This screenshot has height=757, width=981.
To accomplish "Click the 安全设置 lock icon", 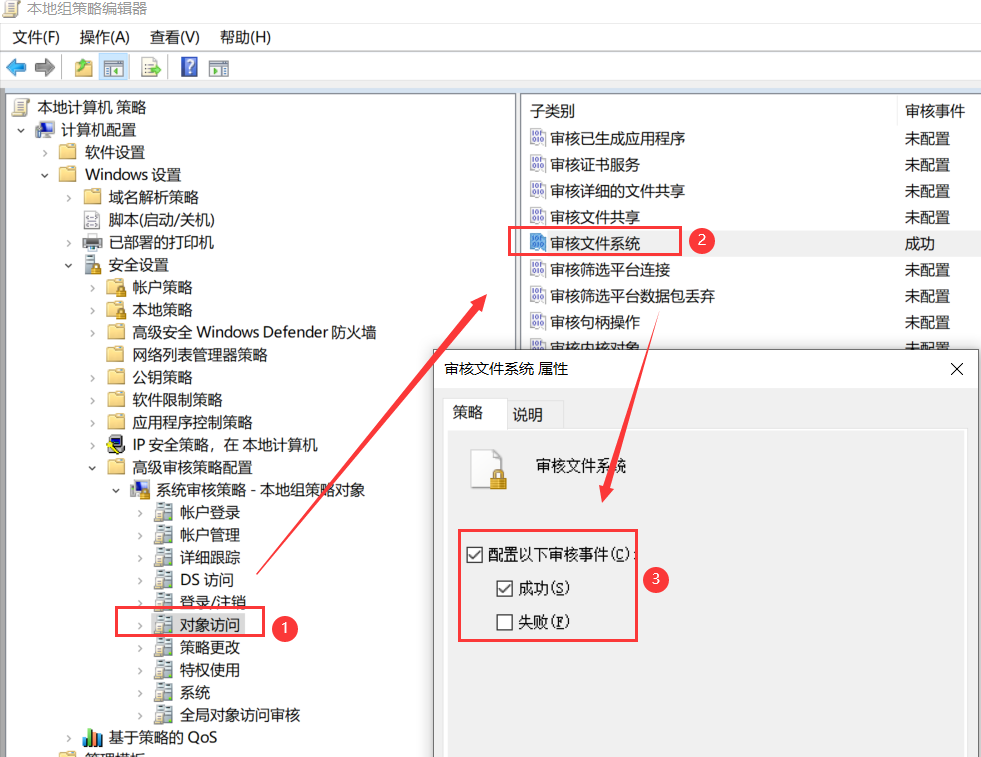I will tap(93, 265).
